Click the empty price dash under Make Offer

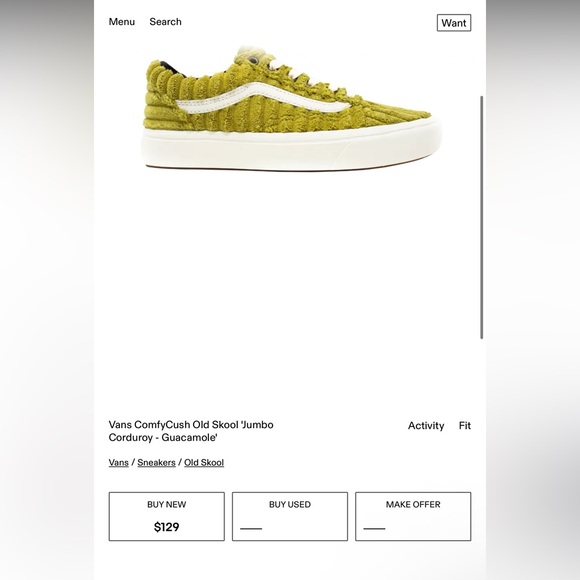click(x=374, y=529)
